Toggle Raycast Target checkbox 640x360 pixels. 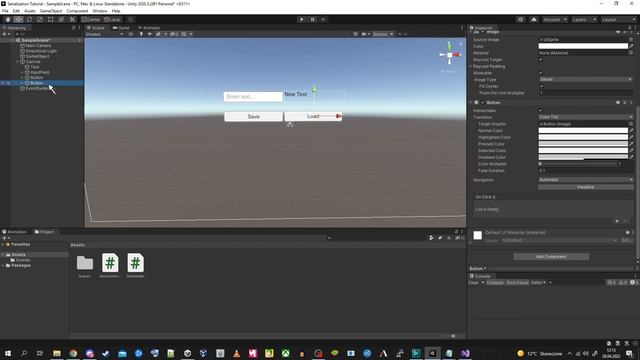coord(541,60)
